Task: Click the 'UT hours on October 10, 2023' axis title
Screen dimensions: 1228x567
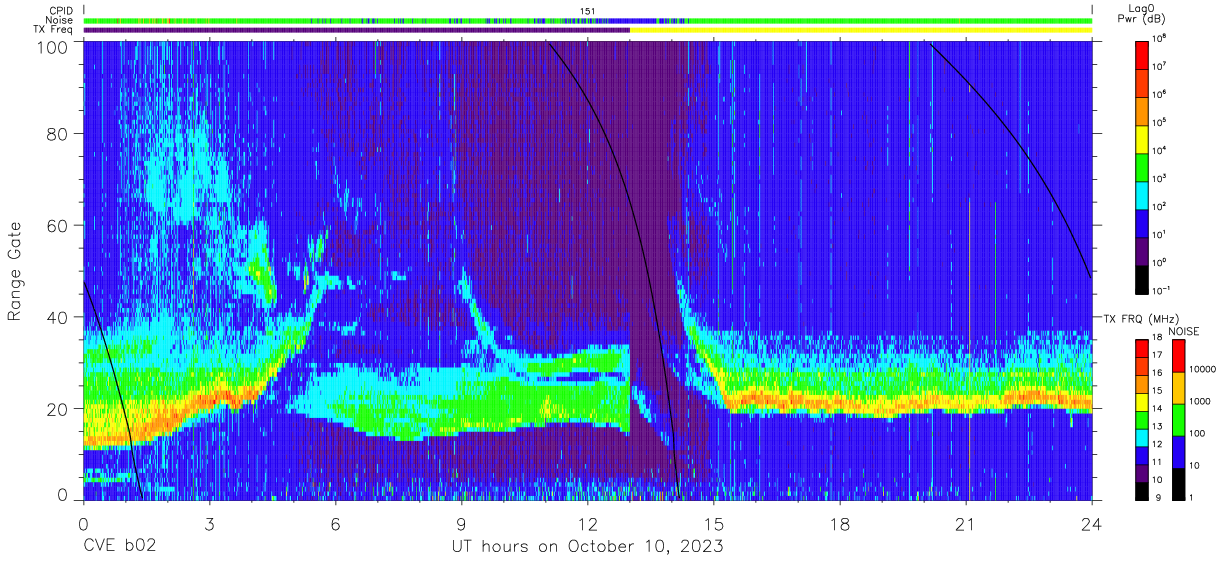Action: tap(587, 547)
